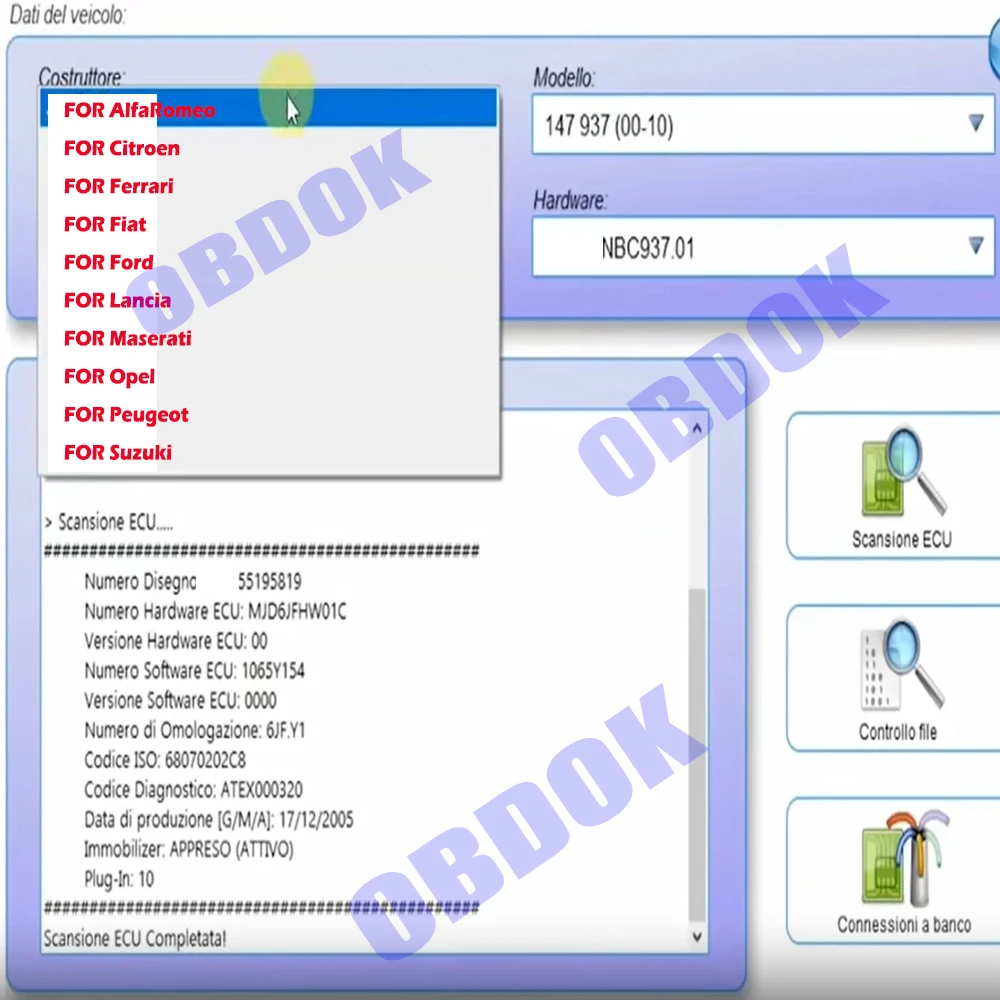The image size is (1000, 1000).
Task: Choose FOR Ferrari from the list
Action: pos(268,186)
